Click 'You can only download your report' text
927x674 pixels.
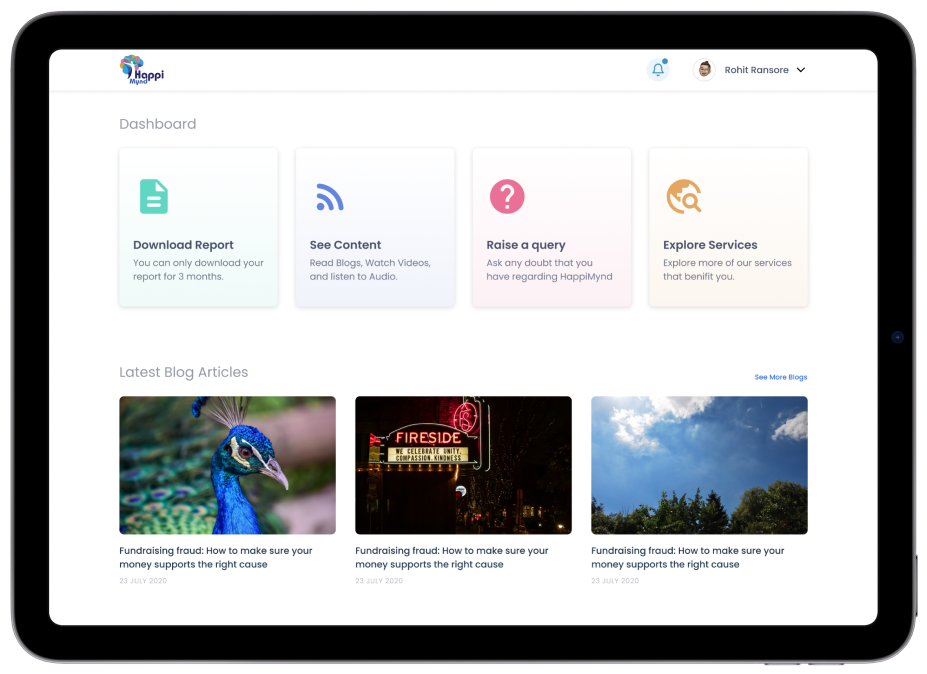(198, 270)
